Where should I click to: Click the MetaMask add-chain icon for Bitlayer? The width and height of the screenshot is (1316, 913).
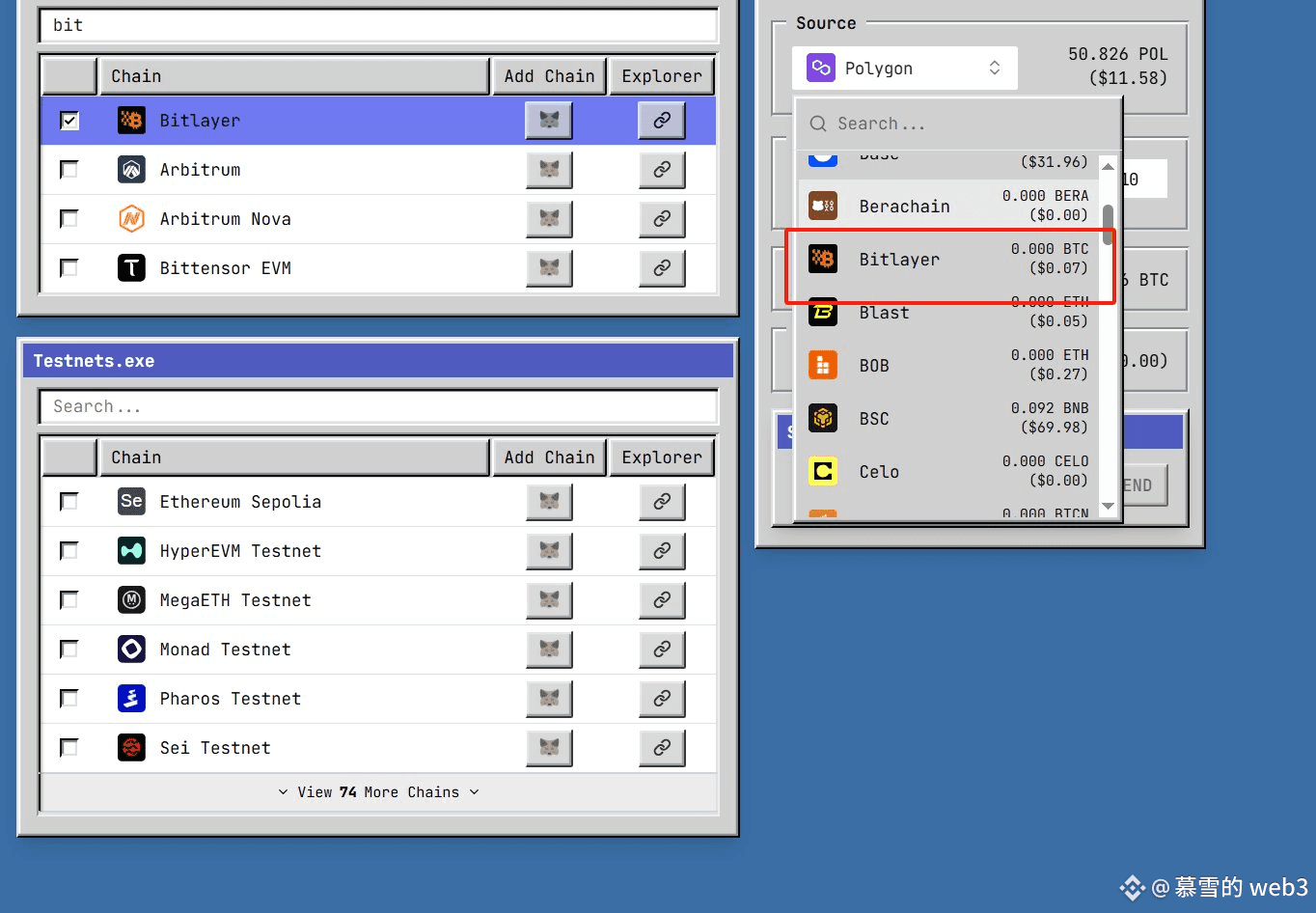pos(549,121)
